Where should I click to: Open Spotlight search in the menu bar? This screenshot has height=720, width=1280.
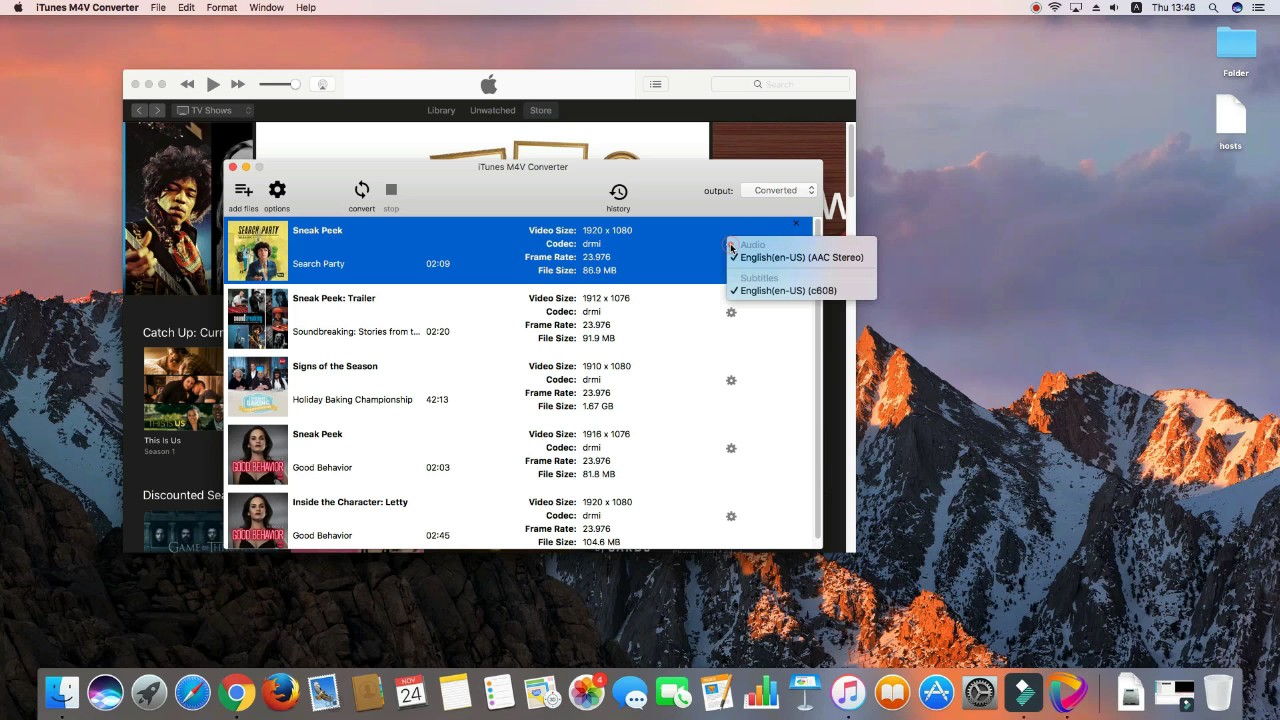(x=1213, y=7)
